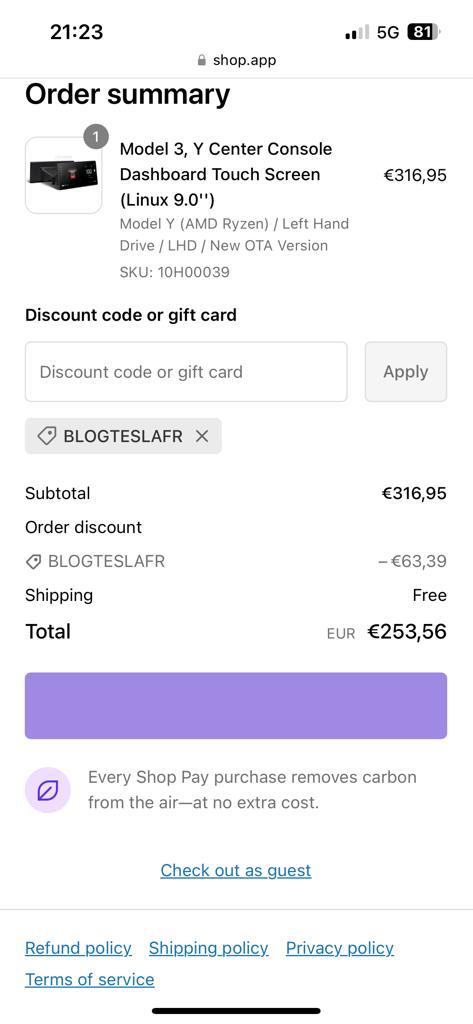The height and width of the screenshot is (1024, 473).
Task: Open Terms of service
Action: click(90, 980)
